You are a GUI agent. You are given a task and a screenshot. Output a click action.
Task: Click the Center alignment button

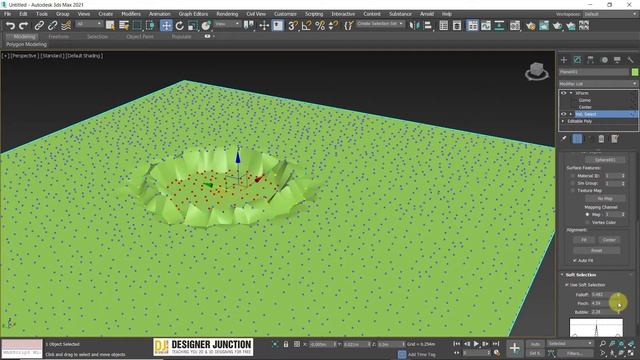click(609, 240)
